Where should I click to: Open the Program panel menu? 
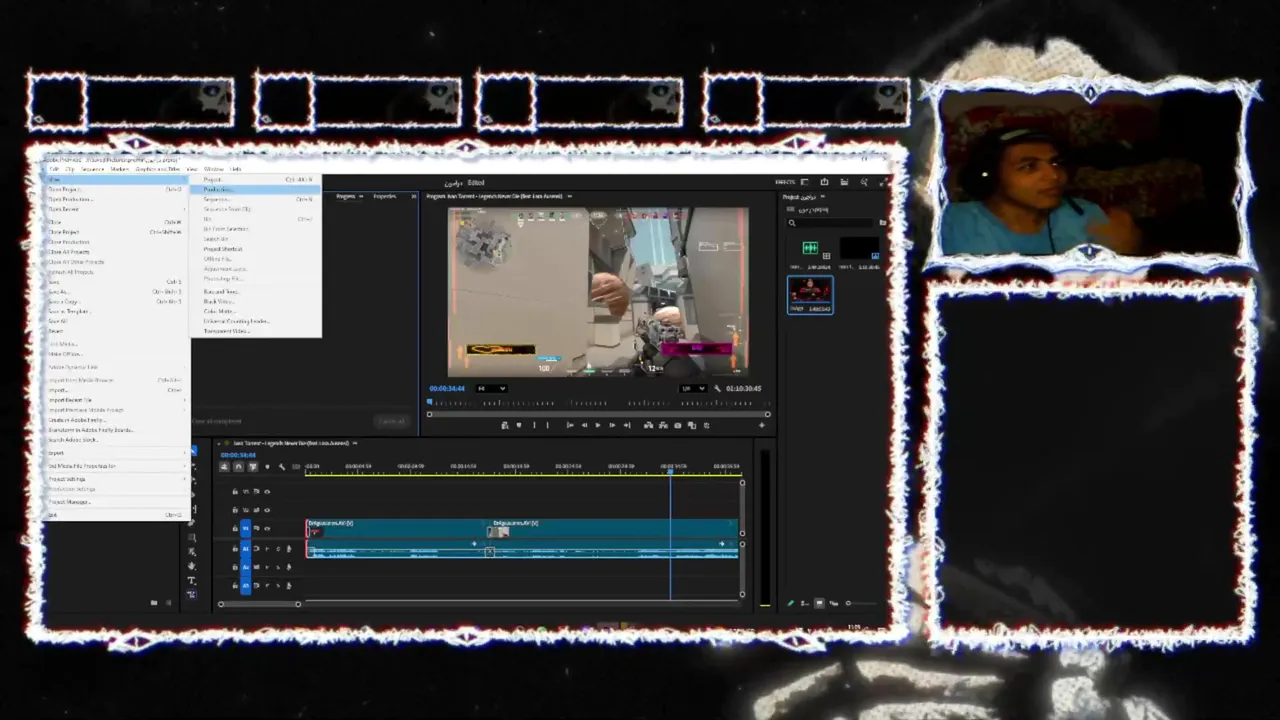pos(570,196)
